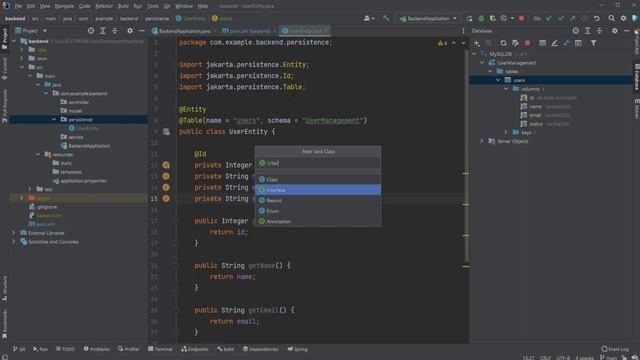Select Interface in New Java Class popup
Image resolution: width=640 pixels, height=360 pixels.
coord(318,190)
